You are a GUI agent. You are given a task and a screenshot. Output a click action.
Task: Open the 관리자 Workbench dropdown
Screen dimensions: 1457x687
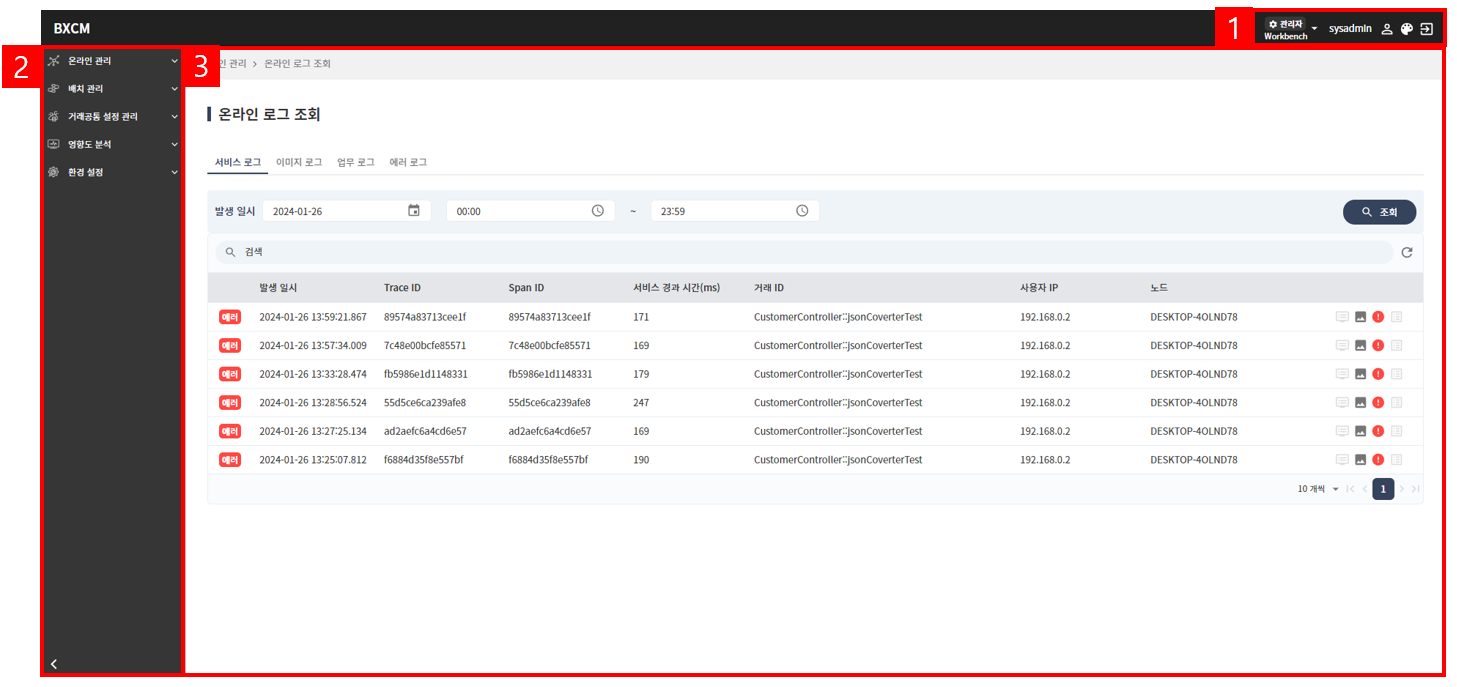[x=1290, y=29]
